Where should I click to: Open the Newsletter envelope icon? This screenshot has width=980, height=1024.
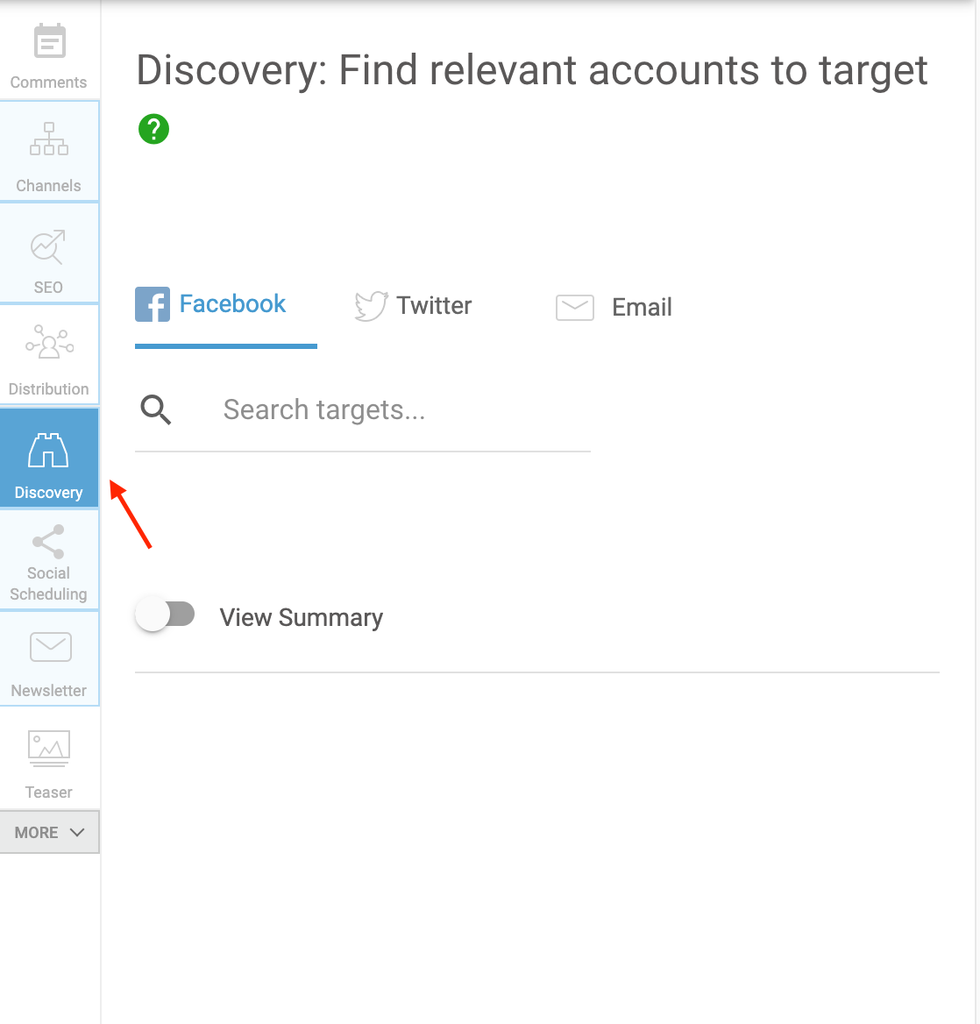49,647
